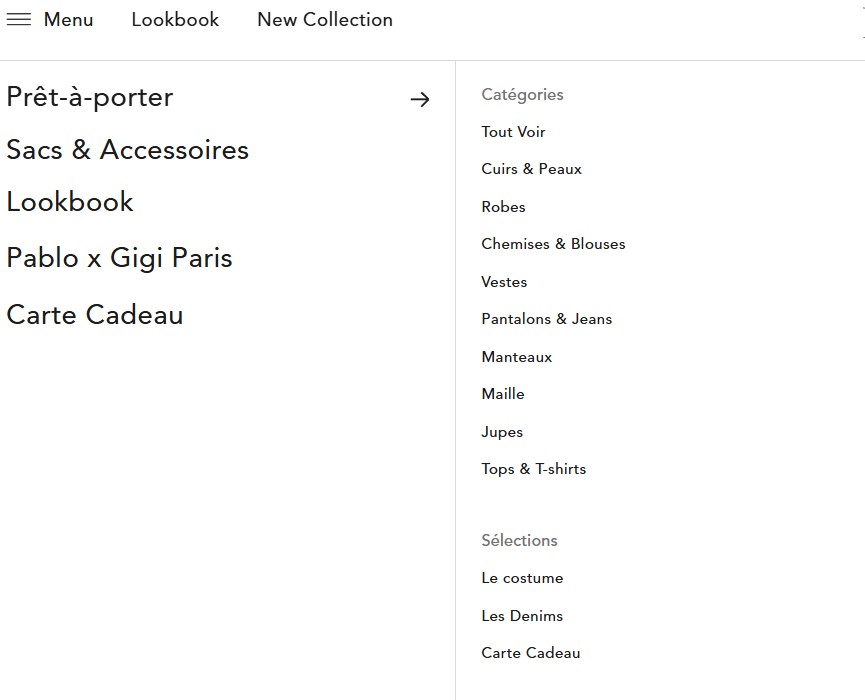Open Chemises & Blouses category
Viewport: 865px width, 700px height.
[553, 244]
